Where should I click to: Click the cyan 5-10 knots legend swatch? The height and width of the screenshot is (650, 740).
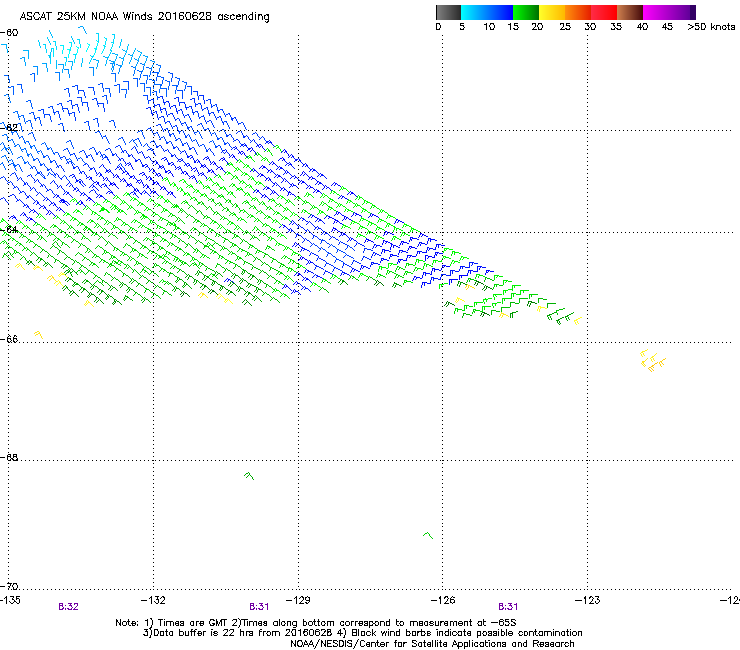coord(474,12)
